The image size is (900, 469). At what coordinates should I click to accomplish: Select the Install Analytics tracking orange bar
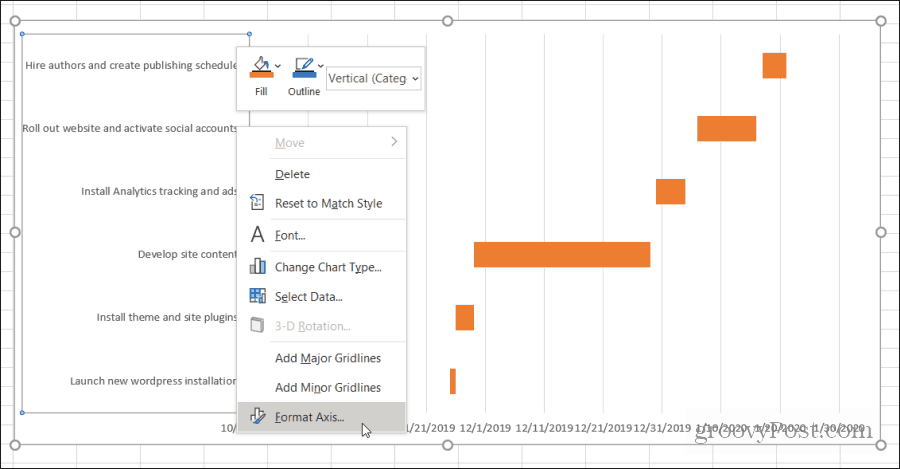pyautogui.click(x=670, y=192)
